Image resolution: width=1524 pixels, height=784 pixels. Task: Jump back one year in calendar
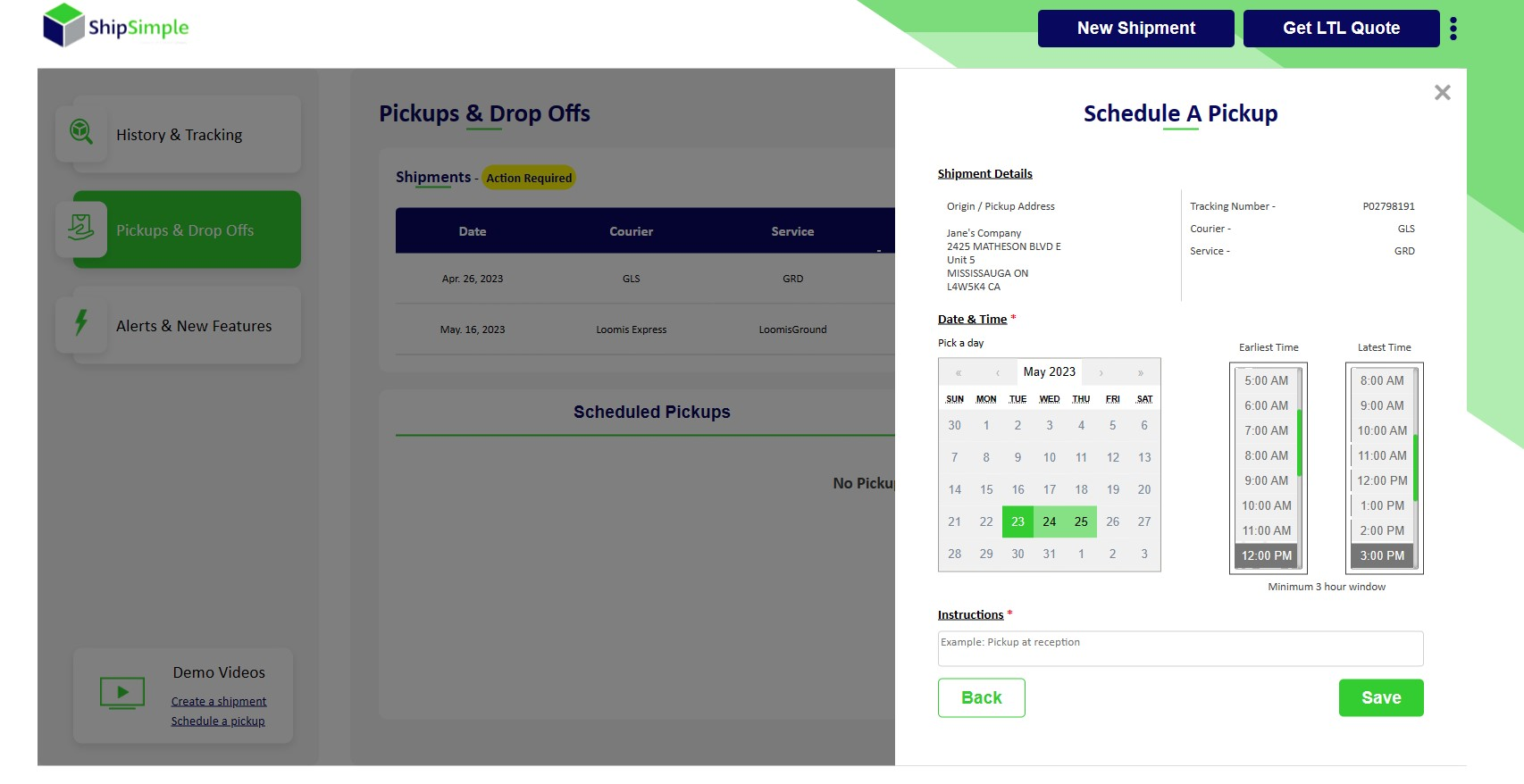[x=959, y=373]
